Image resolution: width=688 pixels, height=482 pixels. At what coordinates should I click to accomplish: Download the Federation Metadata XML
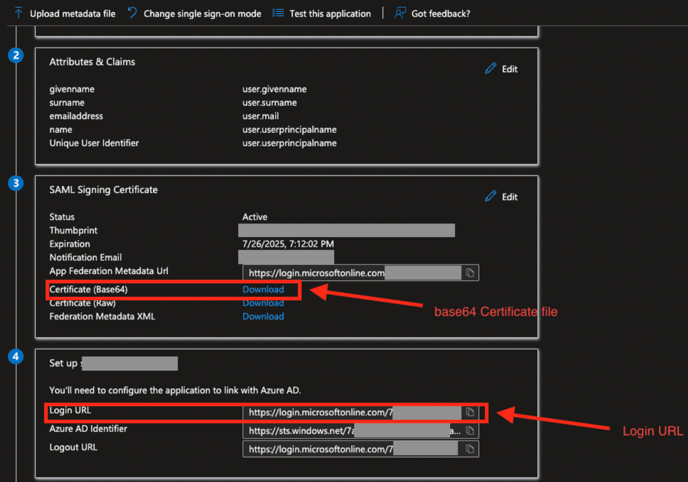263,317
